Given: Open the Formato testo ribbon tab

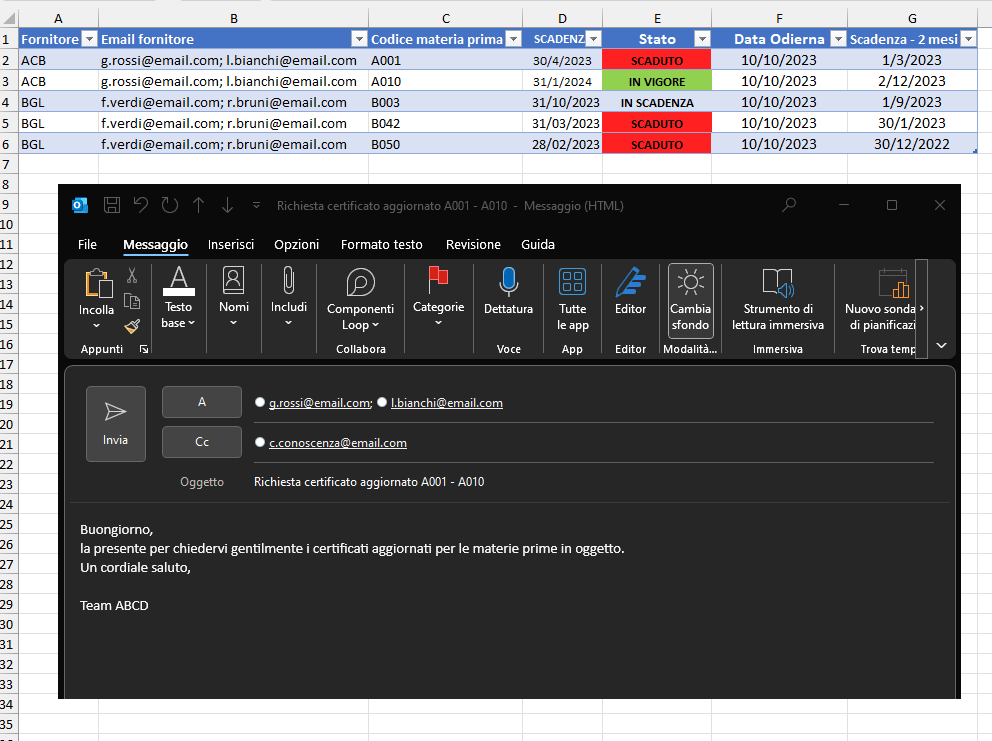Looking at the screenshot, I should pyautogui.click(x=381, y=244).
